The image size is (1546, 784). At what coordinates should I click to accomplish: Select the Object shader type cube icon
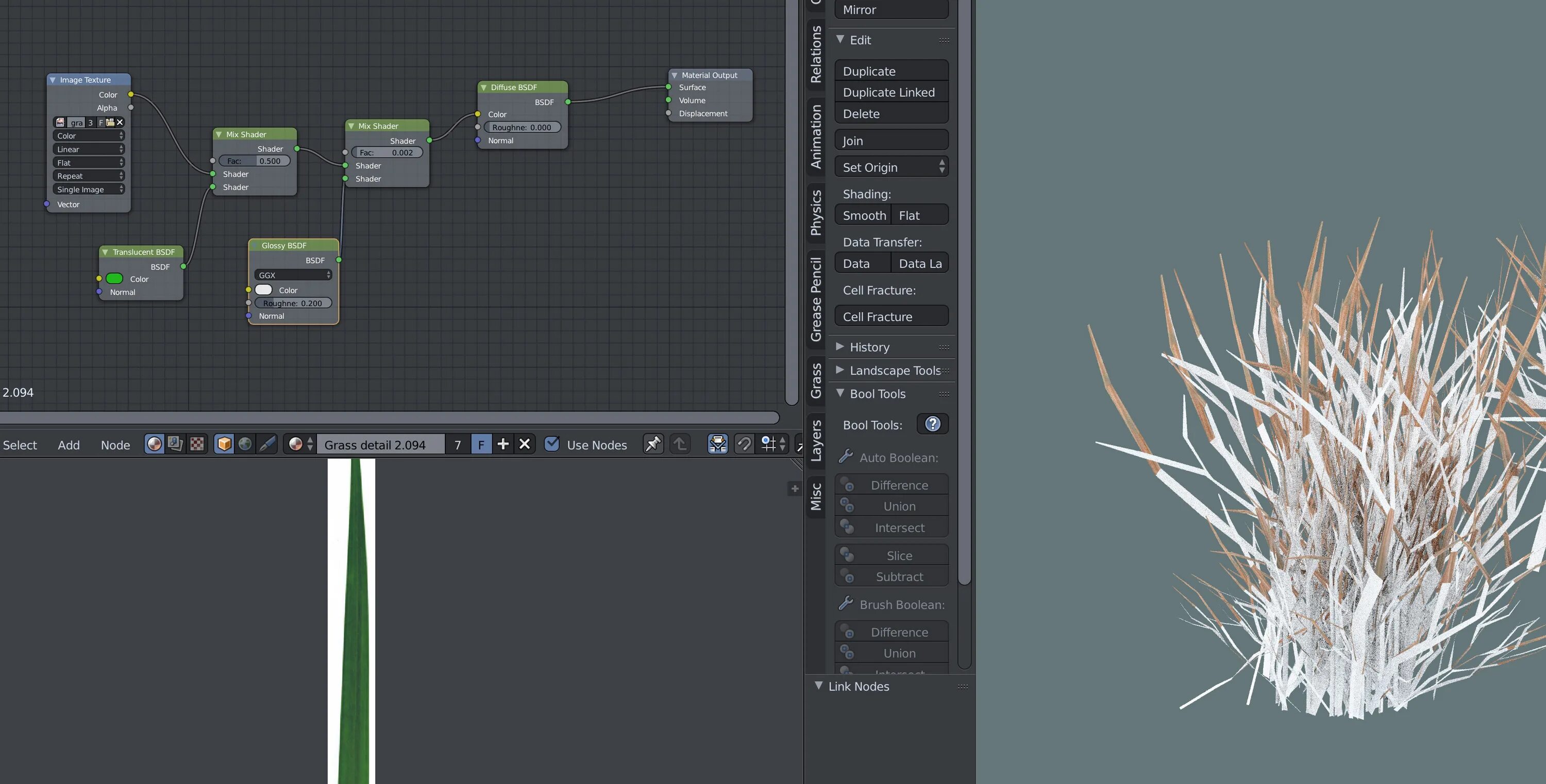[224, 444]
